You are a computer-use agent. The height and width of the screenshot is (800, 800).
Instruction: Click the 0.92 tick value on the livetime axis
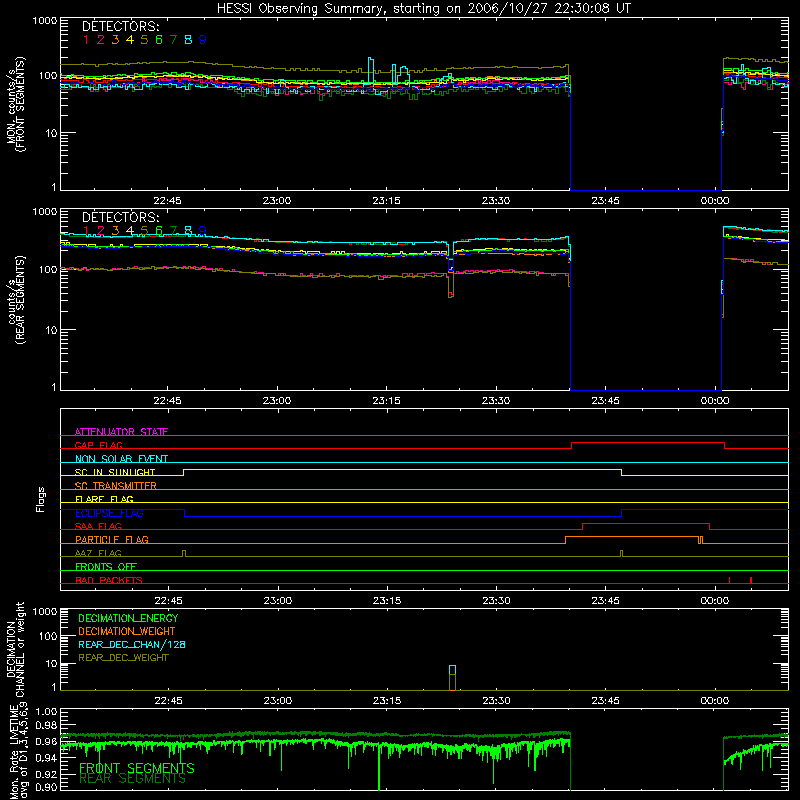tap(46, 774)
